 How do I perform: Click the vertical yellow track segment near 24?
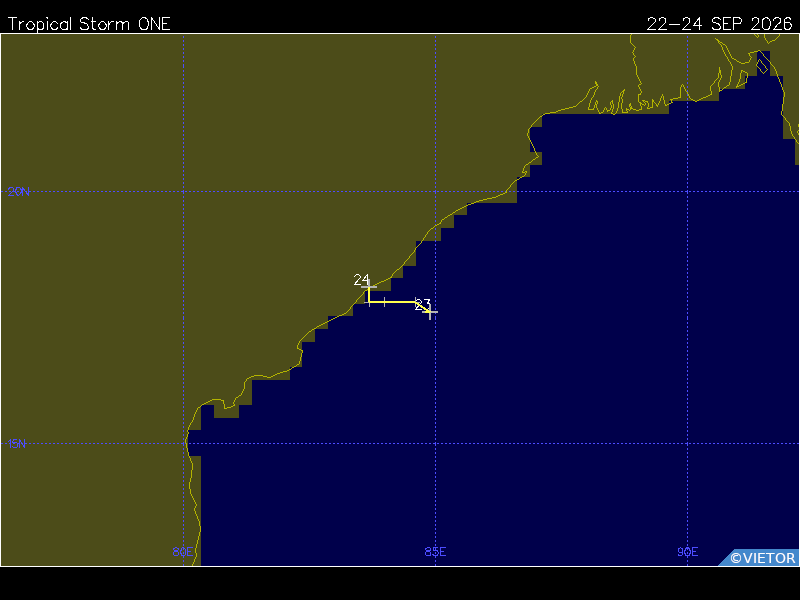tap(369, 295)
